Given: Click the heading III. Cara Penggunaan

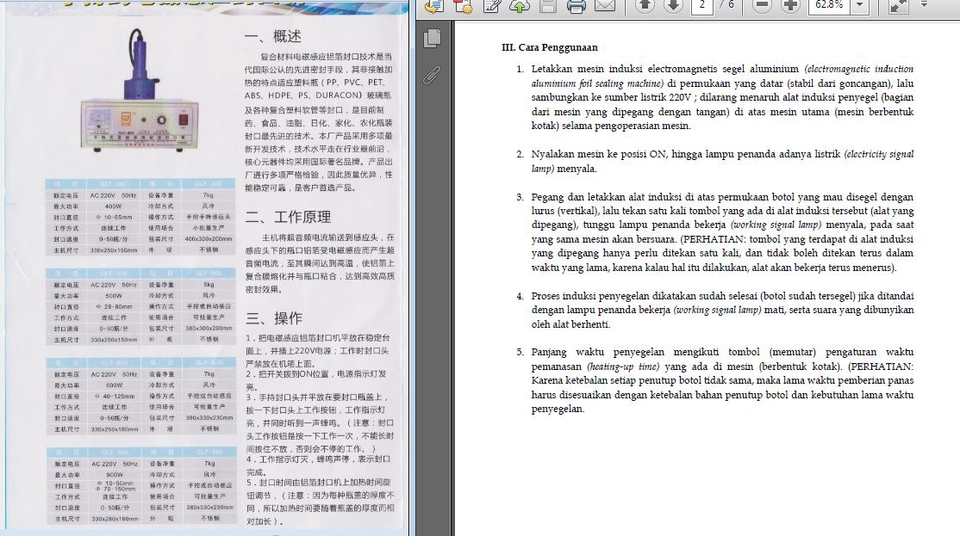Looking at the screenshot, I should [549, 47].
